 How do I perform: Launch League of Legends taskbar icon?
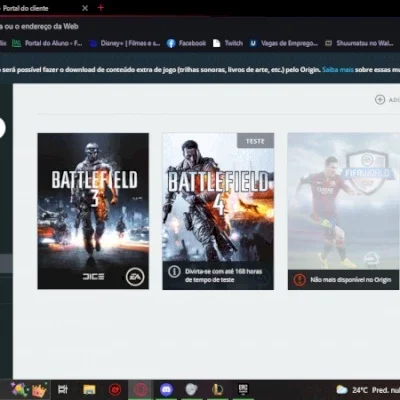coord(217,389)
